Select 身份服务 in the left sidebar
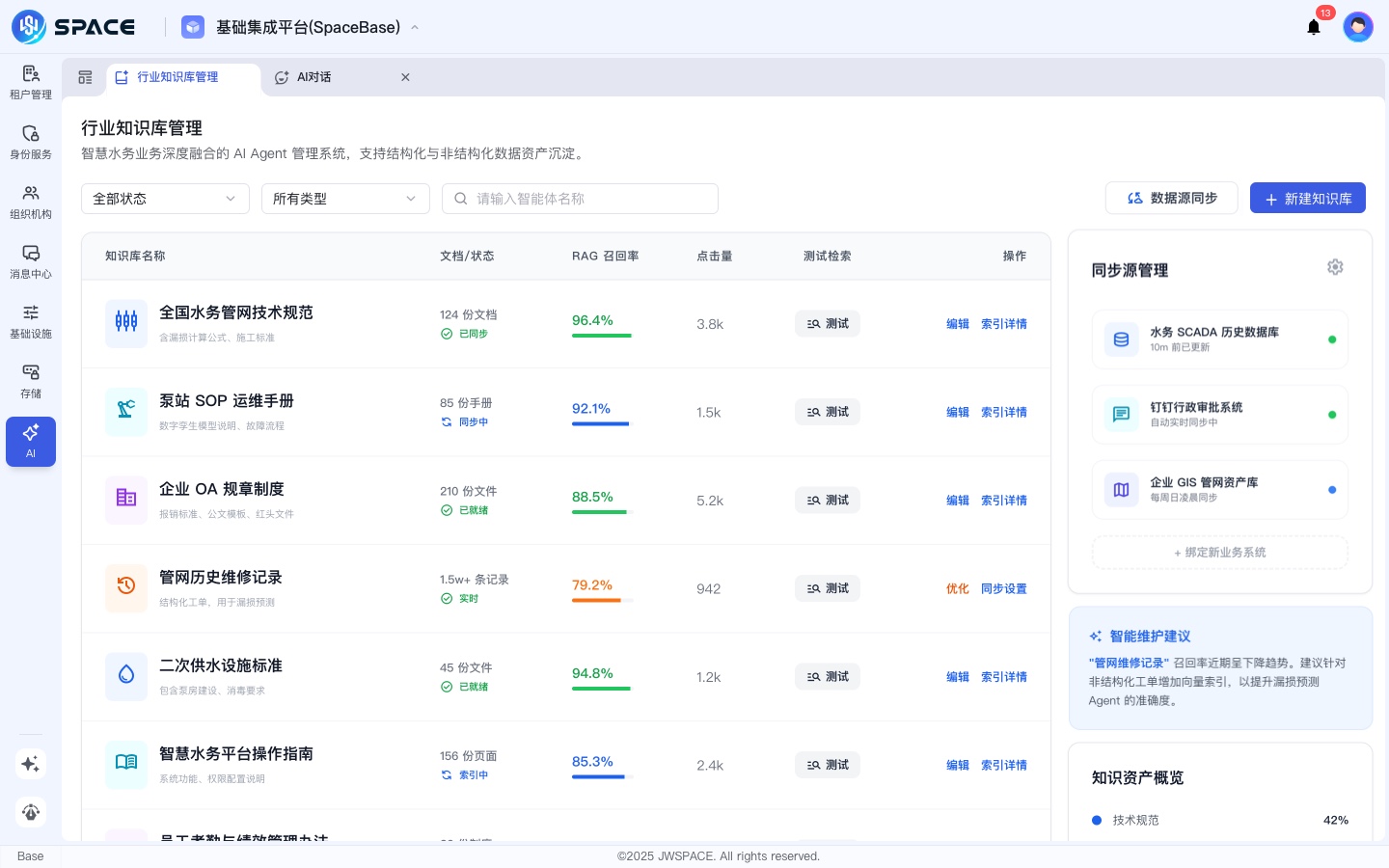This screenshot has height=868, width=1389. click(31, 142)
